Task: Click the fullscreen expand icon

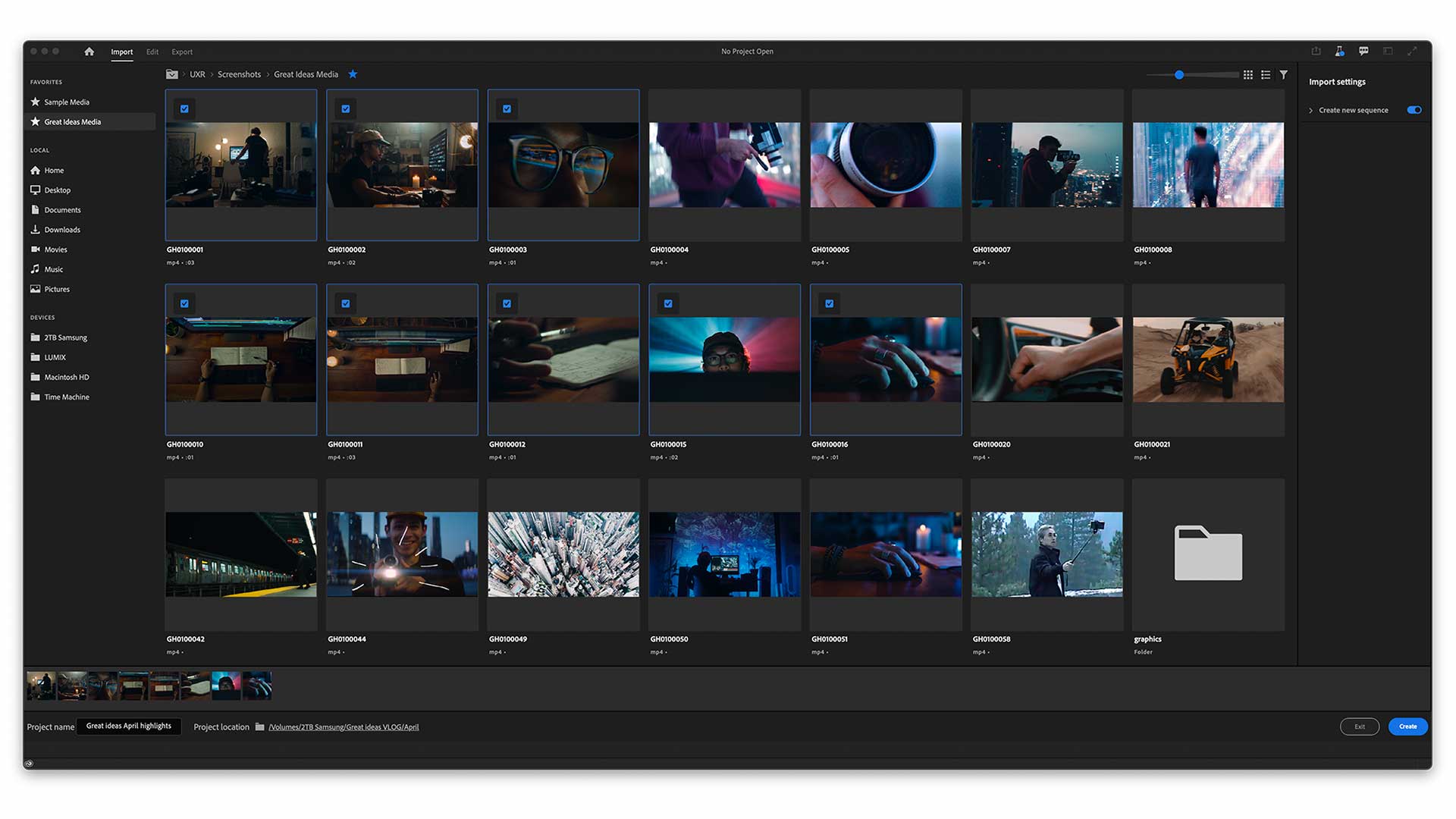Action: [1413, 51]
